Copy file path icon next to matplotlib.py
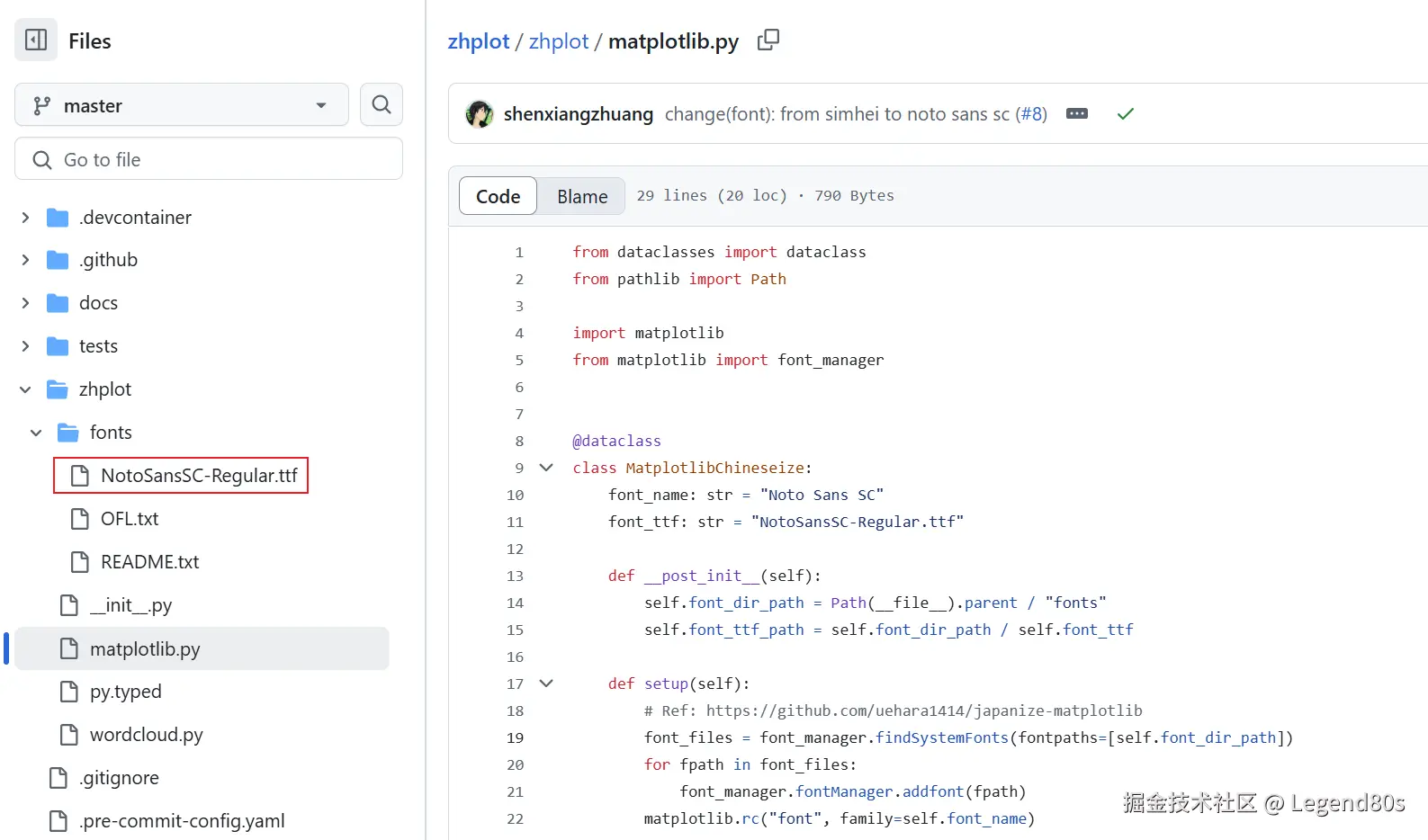 (768, 40)
